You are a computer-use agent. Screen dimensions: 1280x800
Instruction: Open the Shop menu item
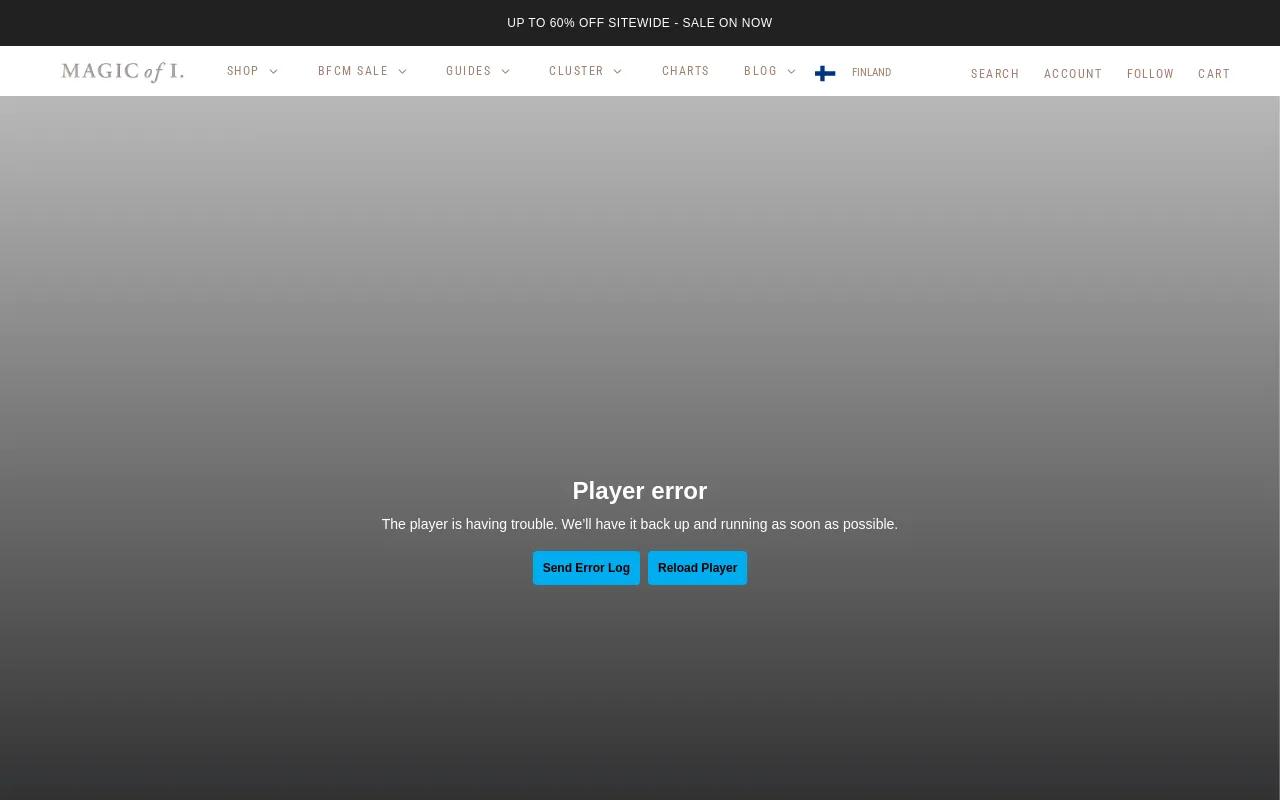tap(243, 71)
